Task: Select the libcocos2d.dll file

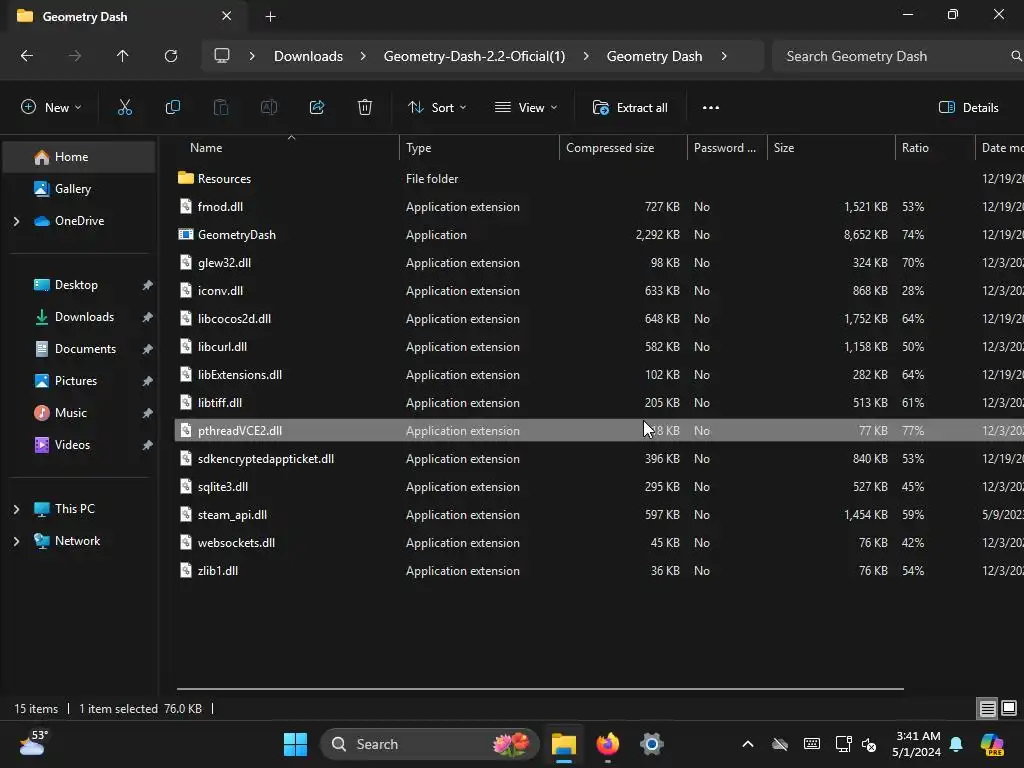Action: coord(234,319)
